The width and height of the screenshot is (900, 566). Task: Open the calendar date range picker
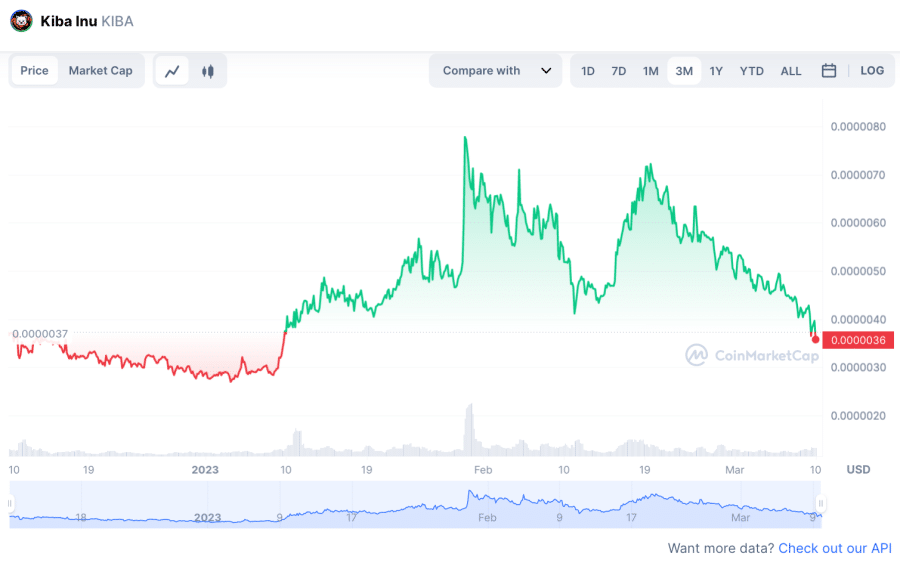tap(828, 71)
